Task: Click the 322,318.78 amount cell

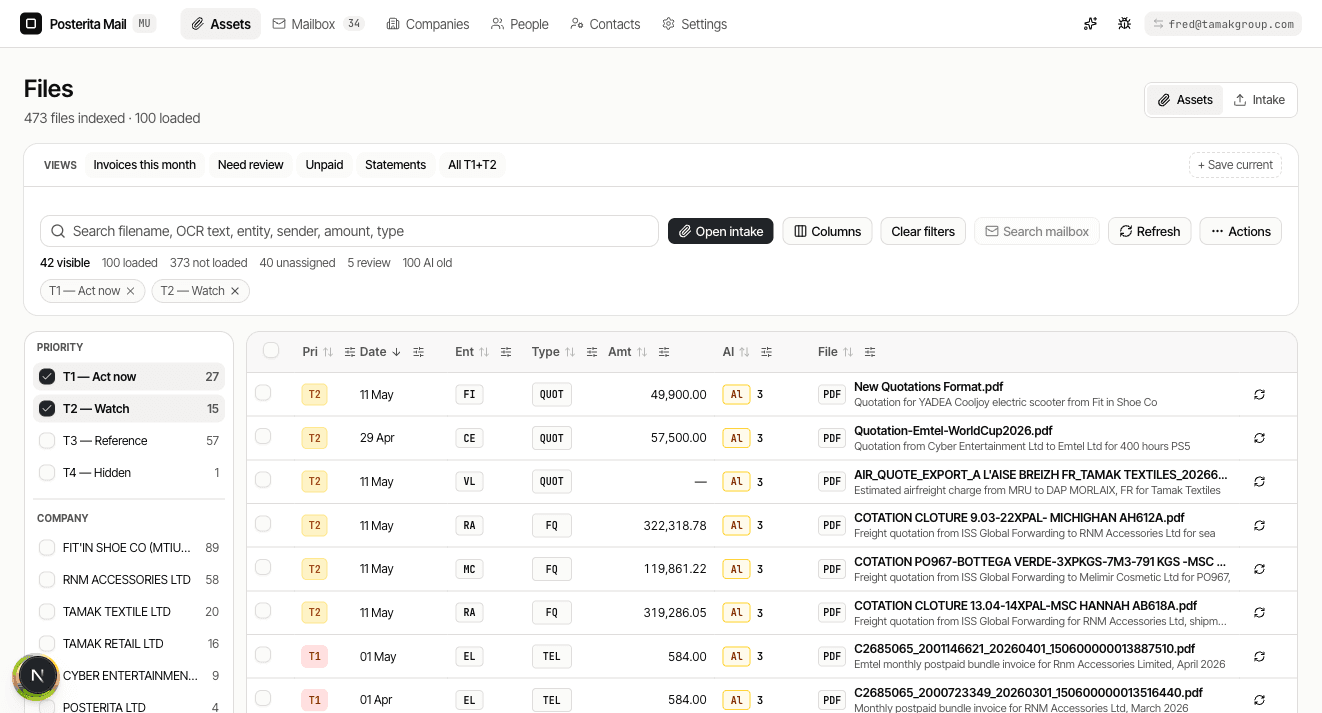Action: pos(675,525)
